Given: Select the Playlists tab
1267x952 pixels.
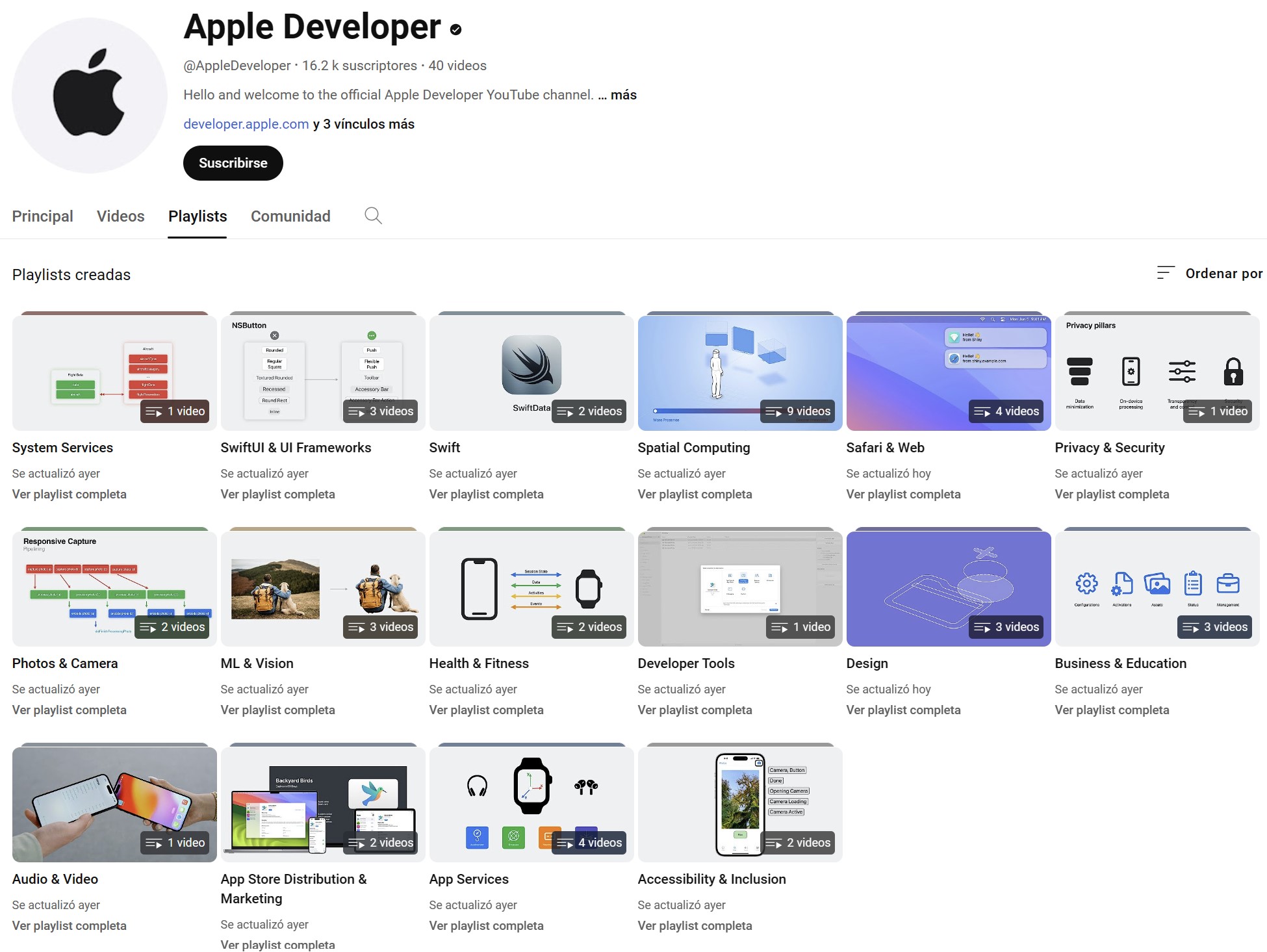Looking at the screenshot, I should coord(198,216).
